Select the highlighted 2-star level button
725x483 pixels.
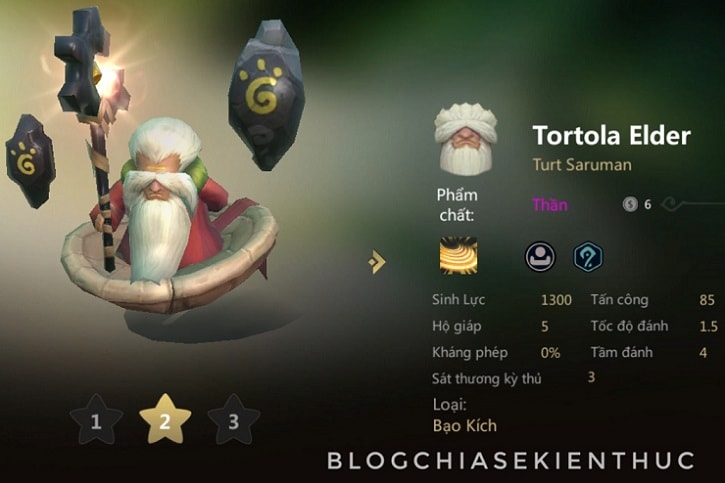pos(165,420)
